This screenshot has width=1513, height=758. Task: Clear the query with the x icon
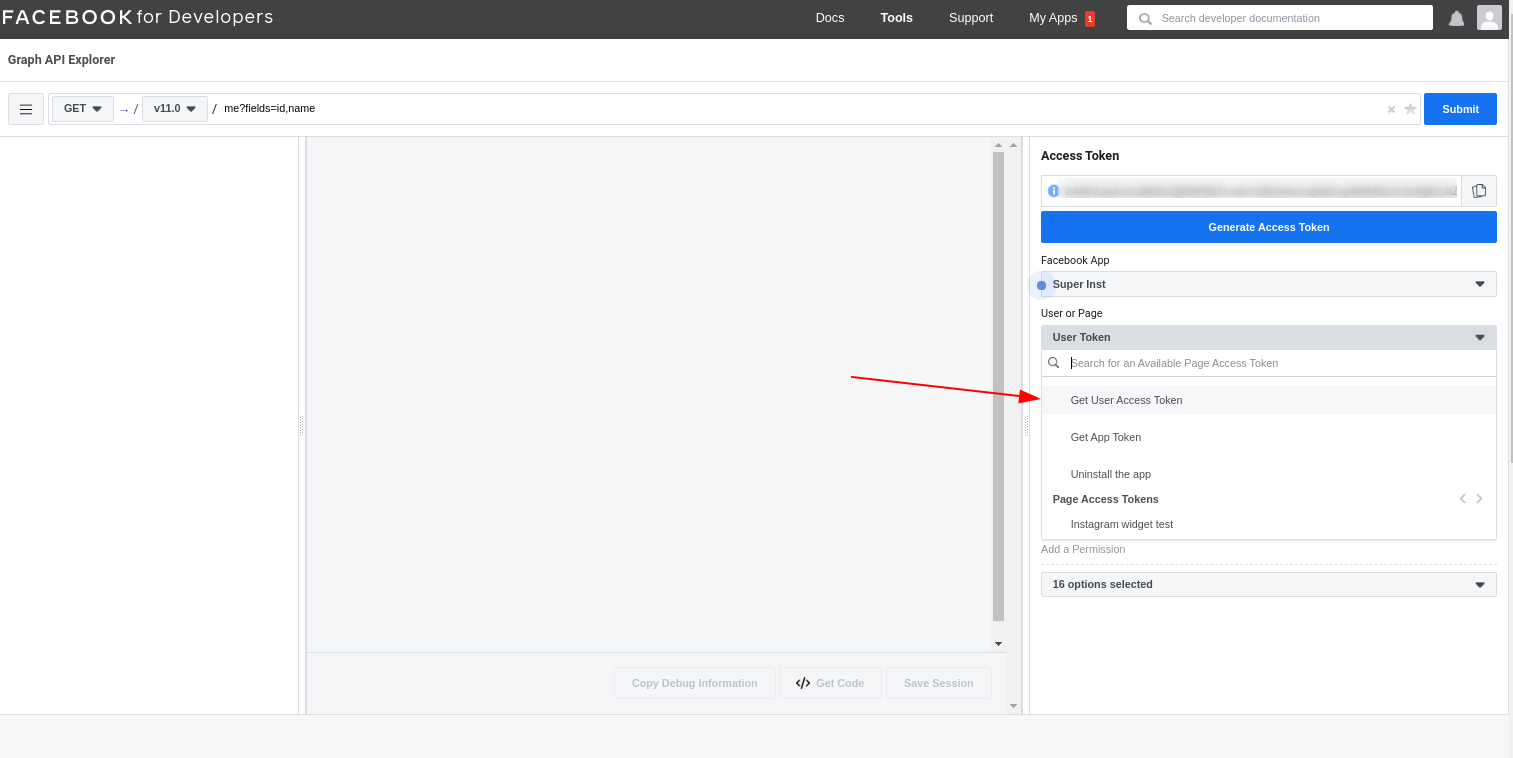pos(1391,109)
